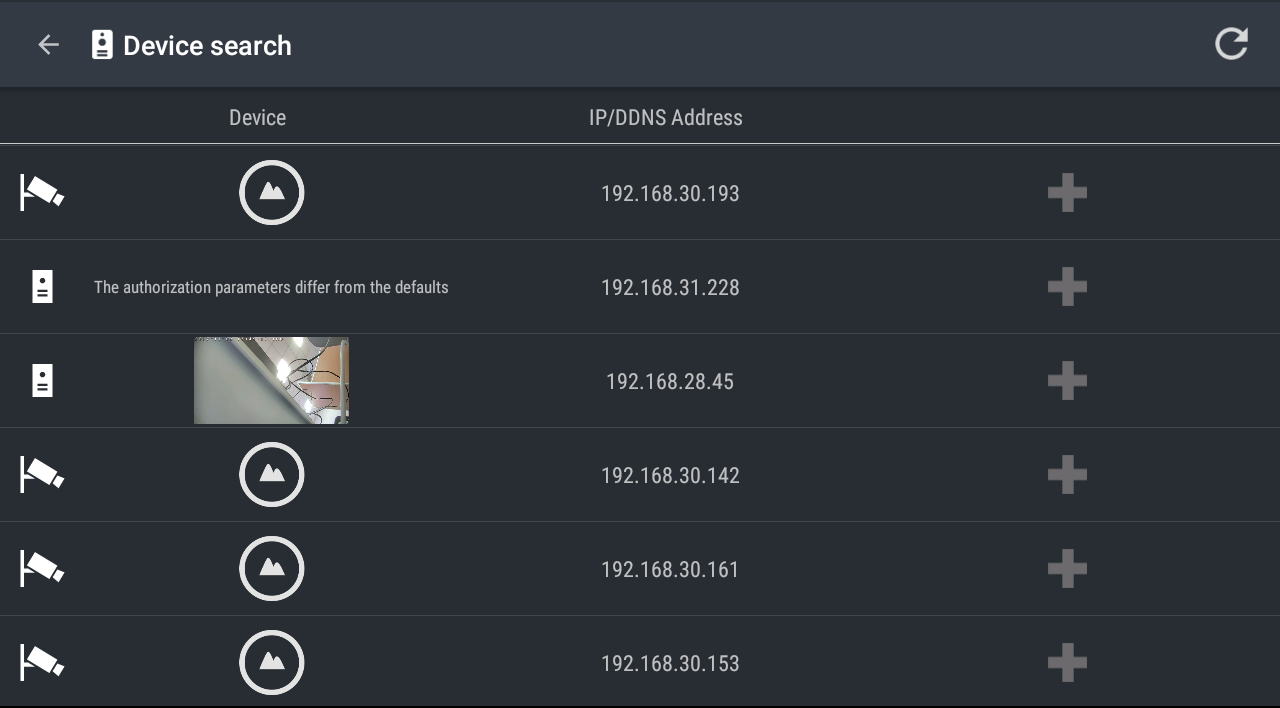Select the 192.168.30.142 address row
Viewport: 1280px width, 708px height.
[x=670, y=475]
